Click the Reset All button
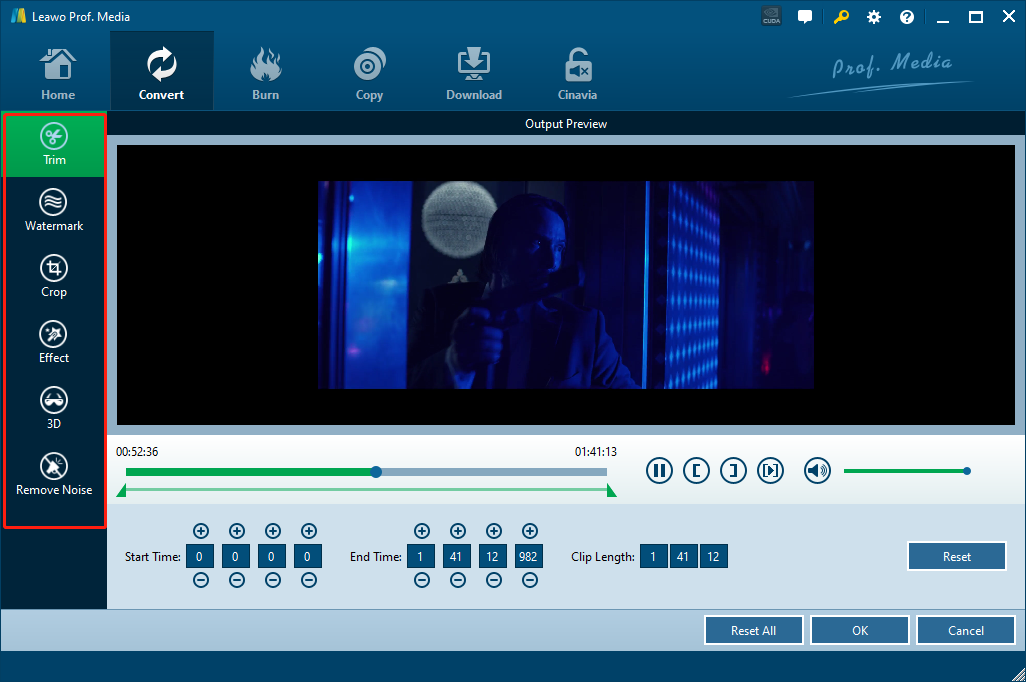 pos(753,631)
